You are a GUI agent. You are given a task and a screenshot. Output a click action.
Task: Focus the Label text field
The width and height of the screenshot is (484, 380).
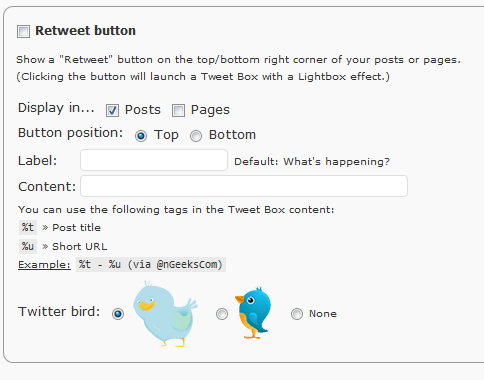(154, 160)
